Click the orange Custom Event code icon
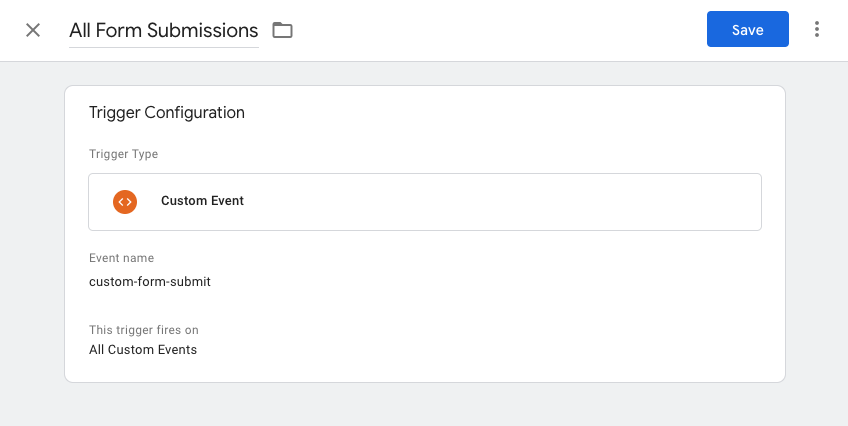848x426 pixels. [x=125, y=202]
